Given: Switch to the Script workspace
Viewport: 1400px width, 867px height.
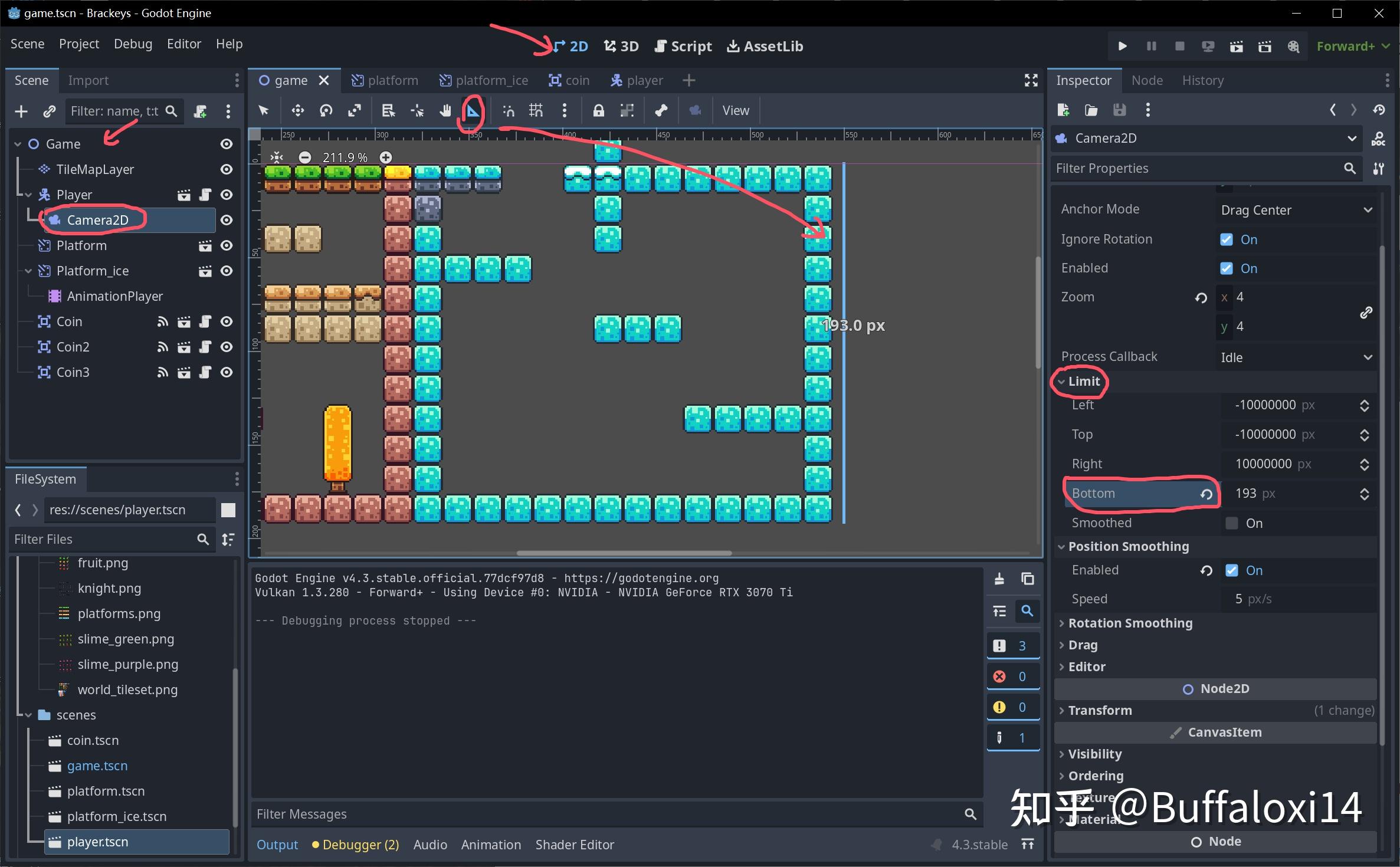Looking at the screenshot, I should pyautogui.click(x=683, y=46).
